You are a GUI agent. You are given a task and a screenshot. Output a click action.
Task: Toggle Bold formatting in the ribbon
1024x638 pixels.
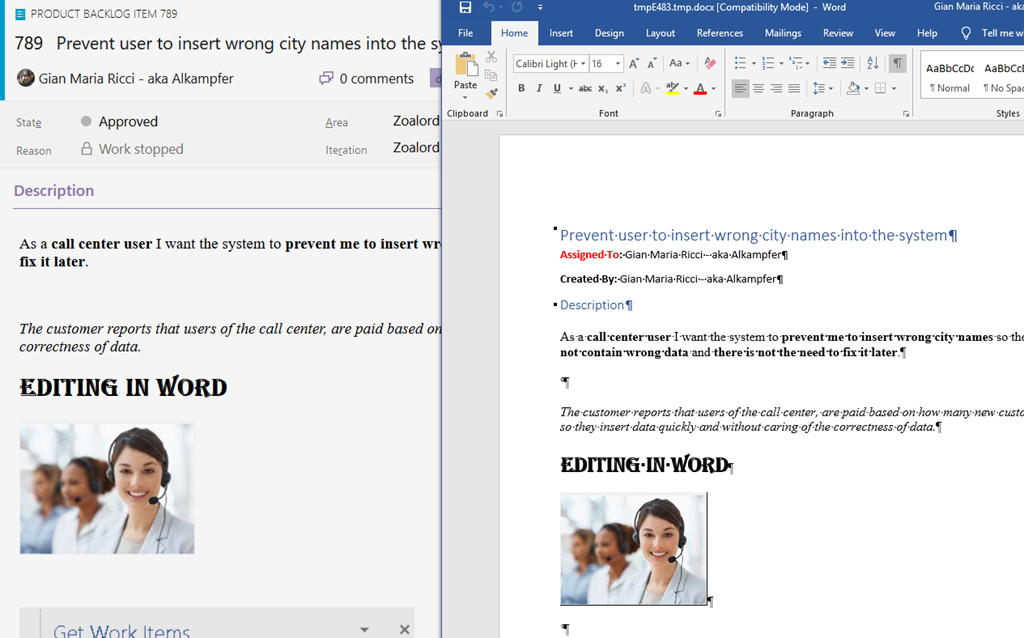(521, 88)
